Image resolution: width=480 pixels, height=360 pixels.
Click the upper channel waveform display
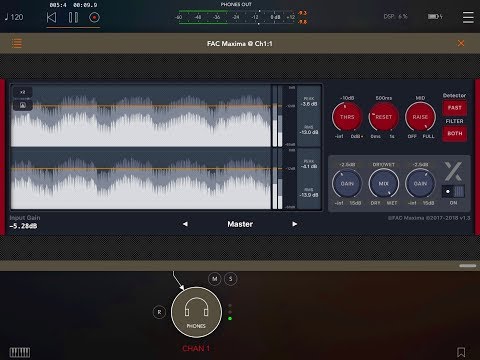(141, 116)
